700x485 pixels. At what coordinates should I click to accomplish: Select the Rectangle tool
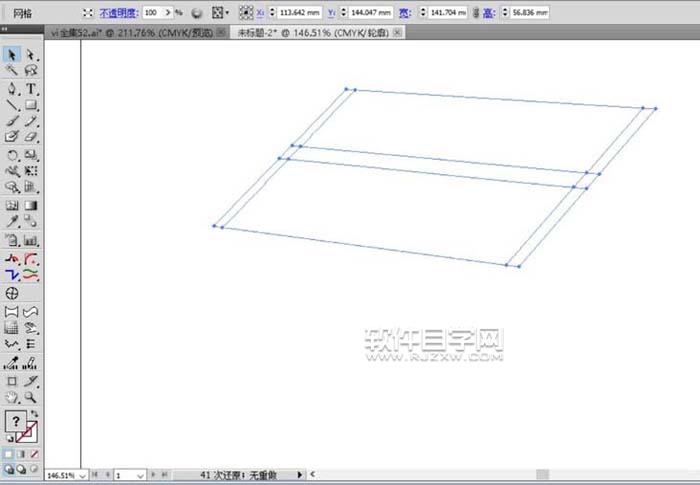(31, 104)
